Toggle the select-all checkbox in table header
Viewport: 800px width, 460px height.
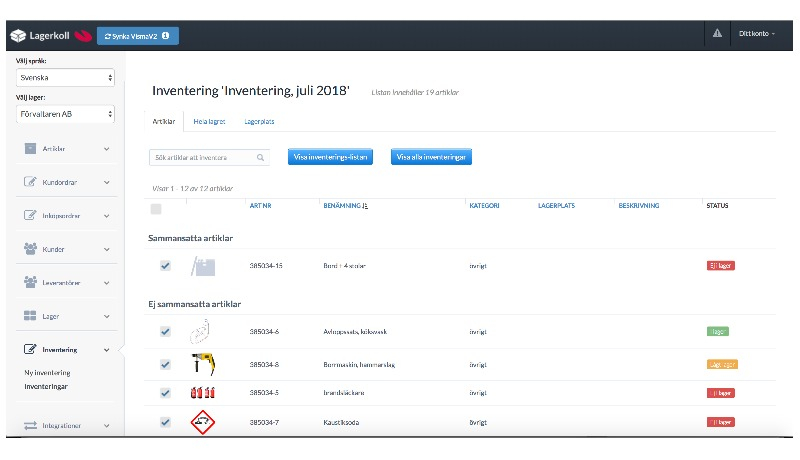tap(156, 209)
